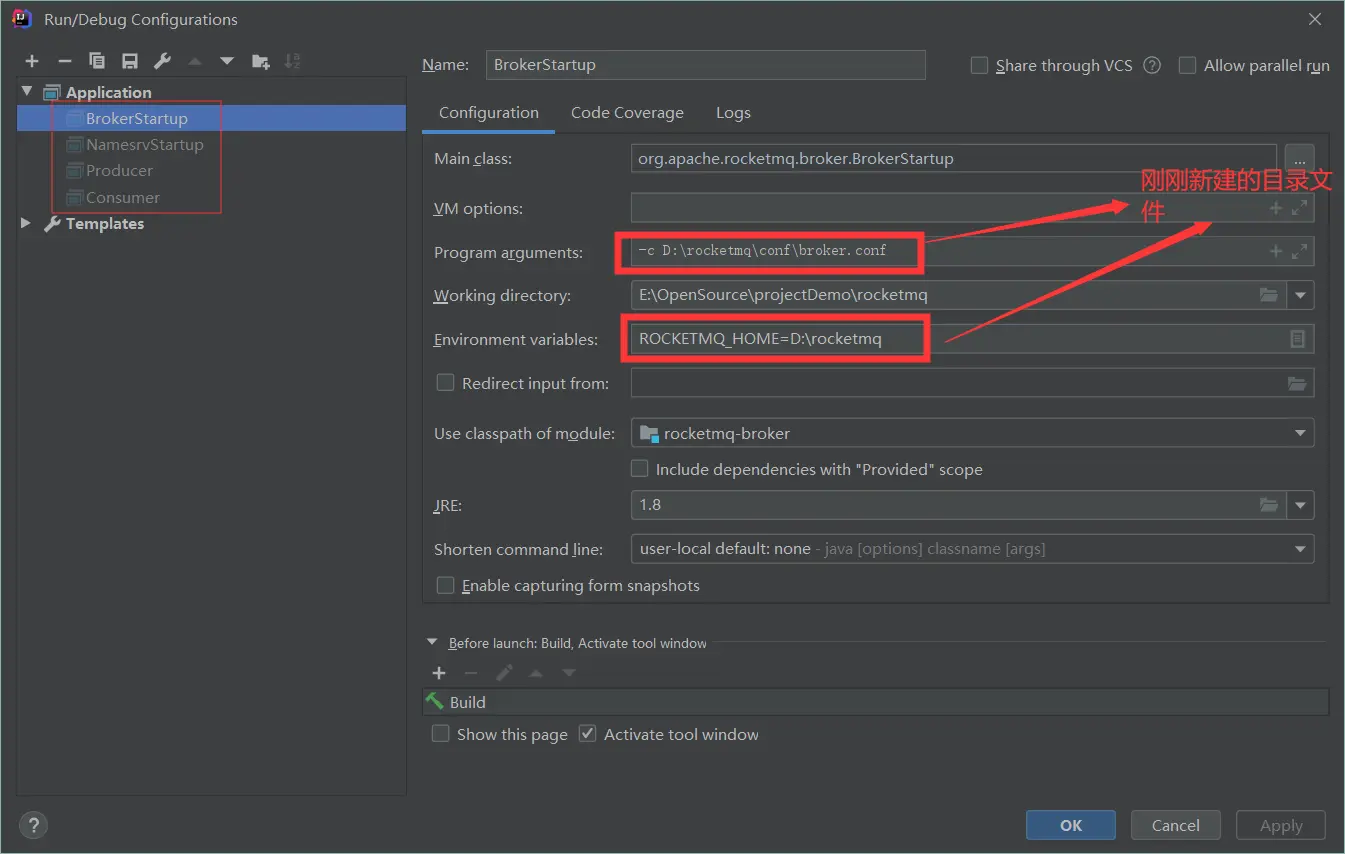1345x854 pixels.
Task: Toggle Redirect input from checkbox
Action: (x=446, y=382)
